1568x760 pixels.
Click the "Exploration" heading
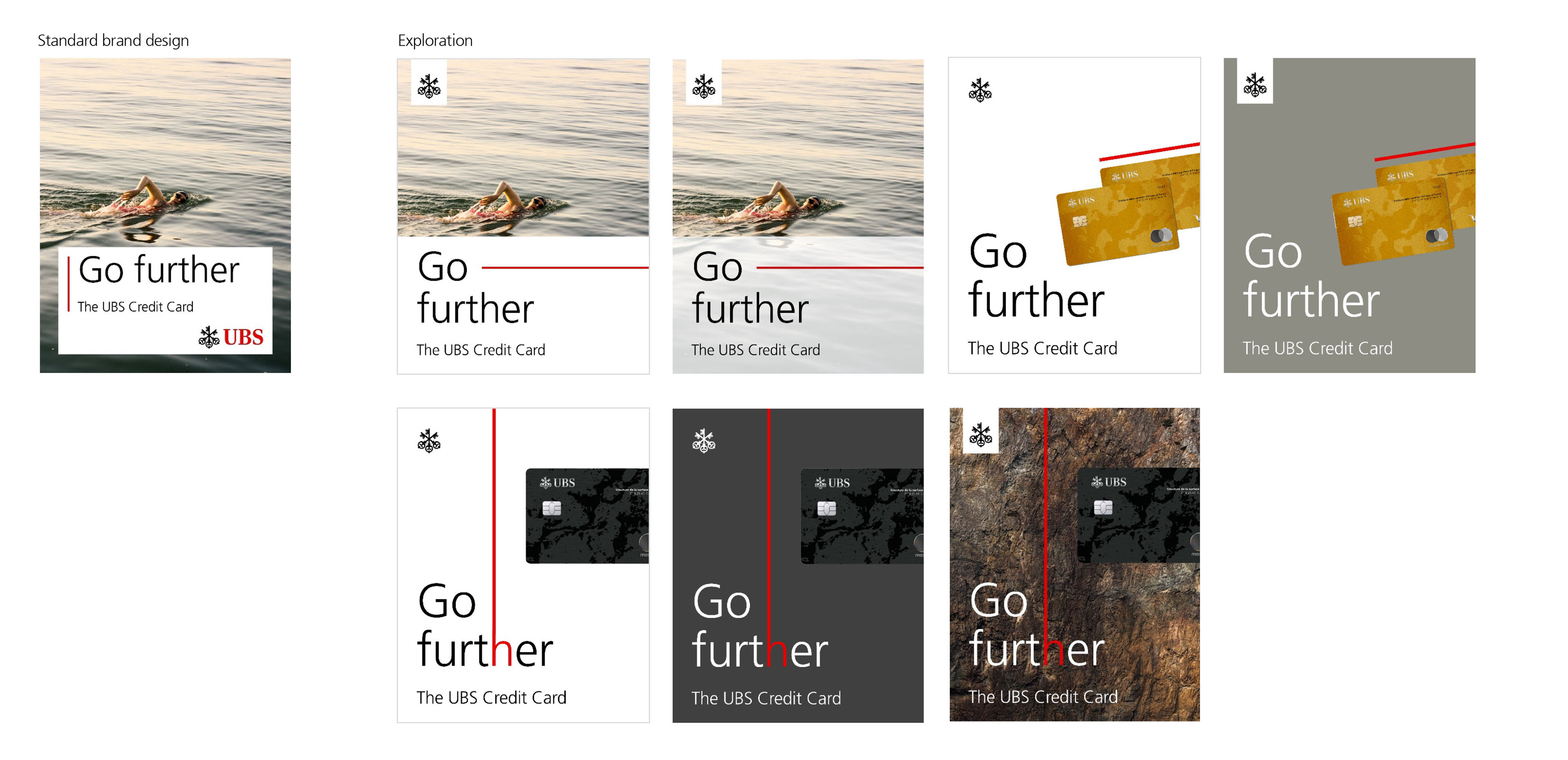[x=435, y=41]
